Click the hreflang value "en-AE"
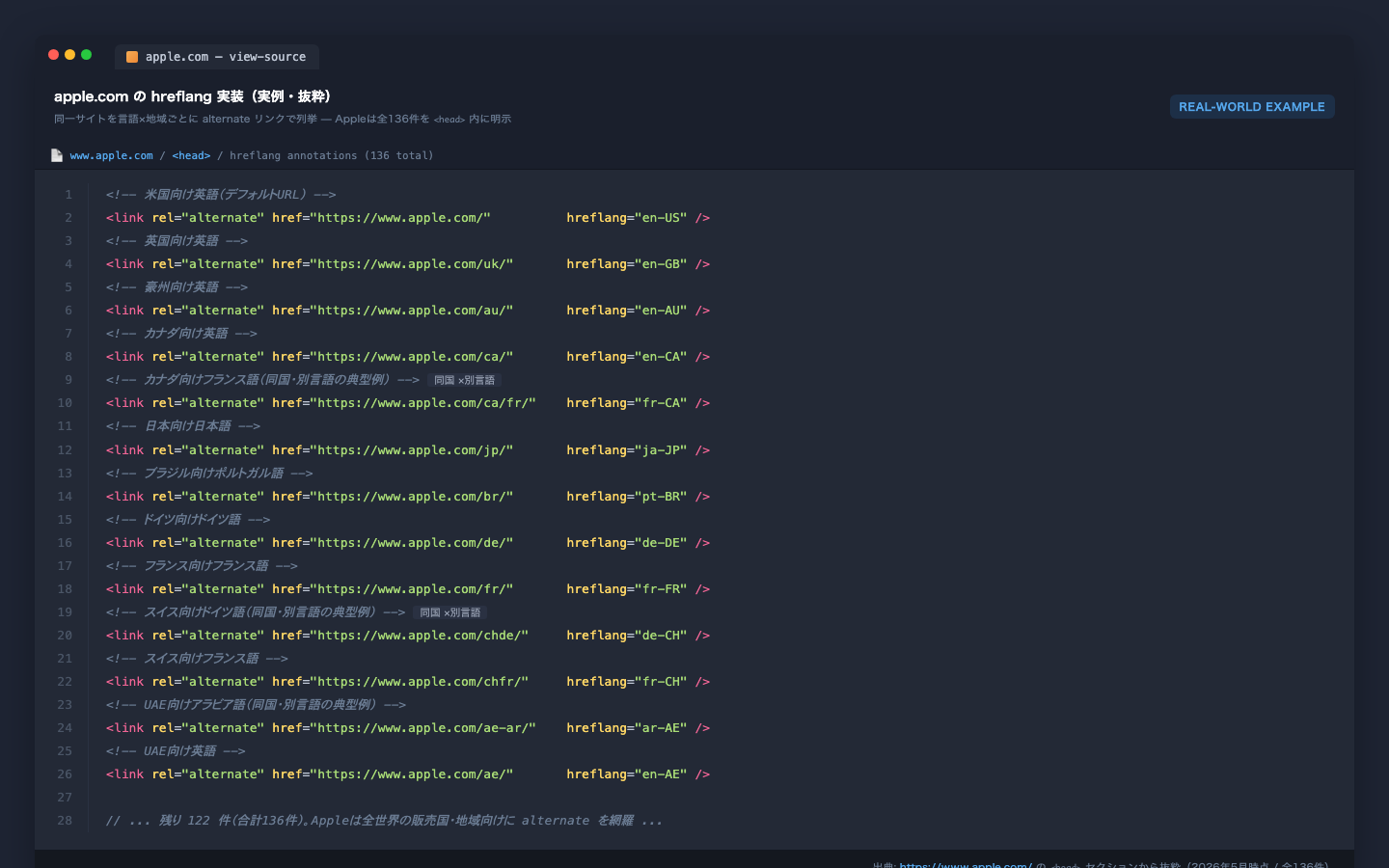 coord(661,774)
